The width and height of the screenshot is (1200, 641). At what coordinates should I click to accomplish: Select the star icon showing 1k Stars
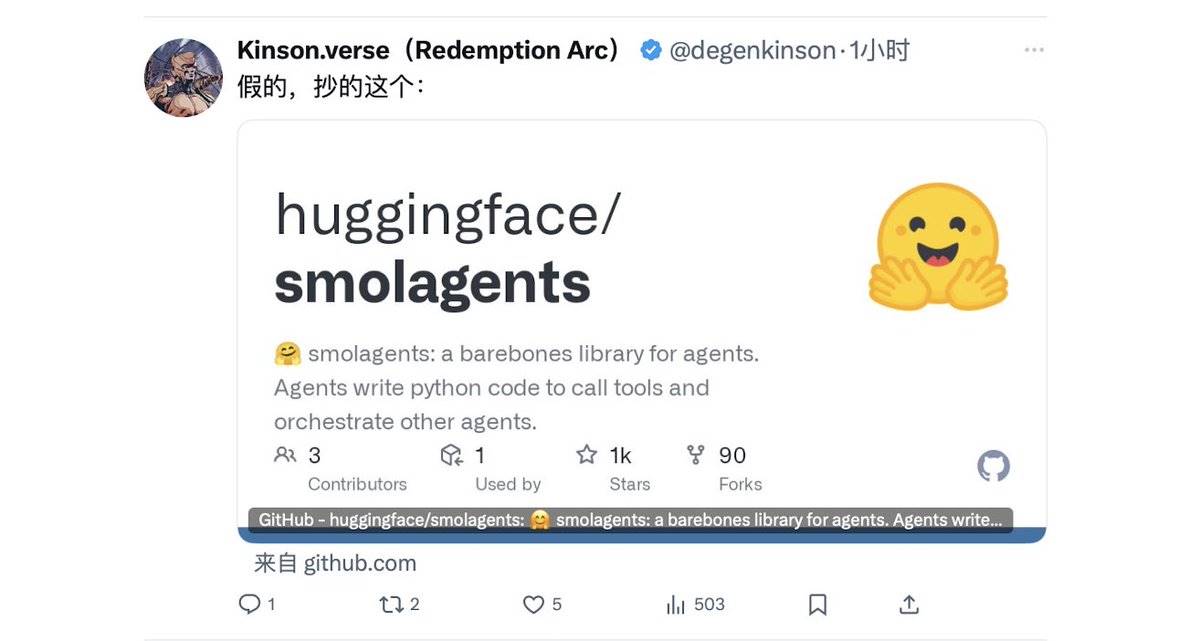pyautogui.click(x=587, y=455)
